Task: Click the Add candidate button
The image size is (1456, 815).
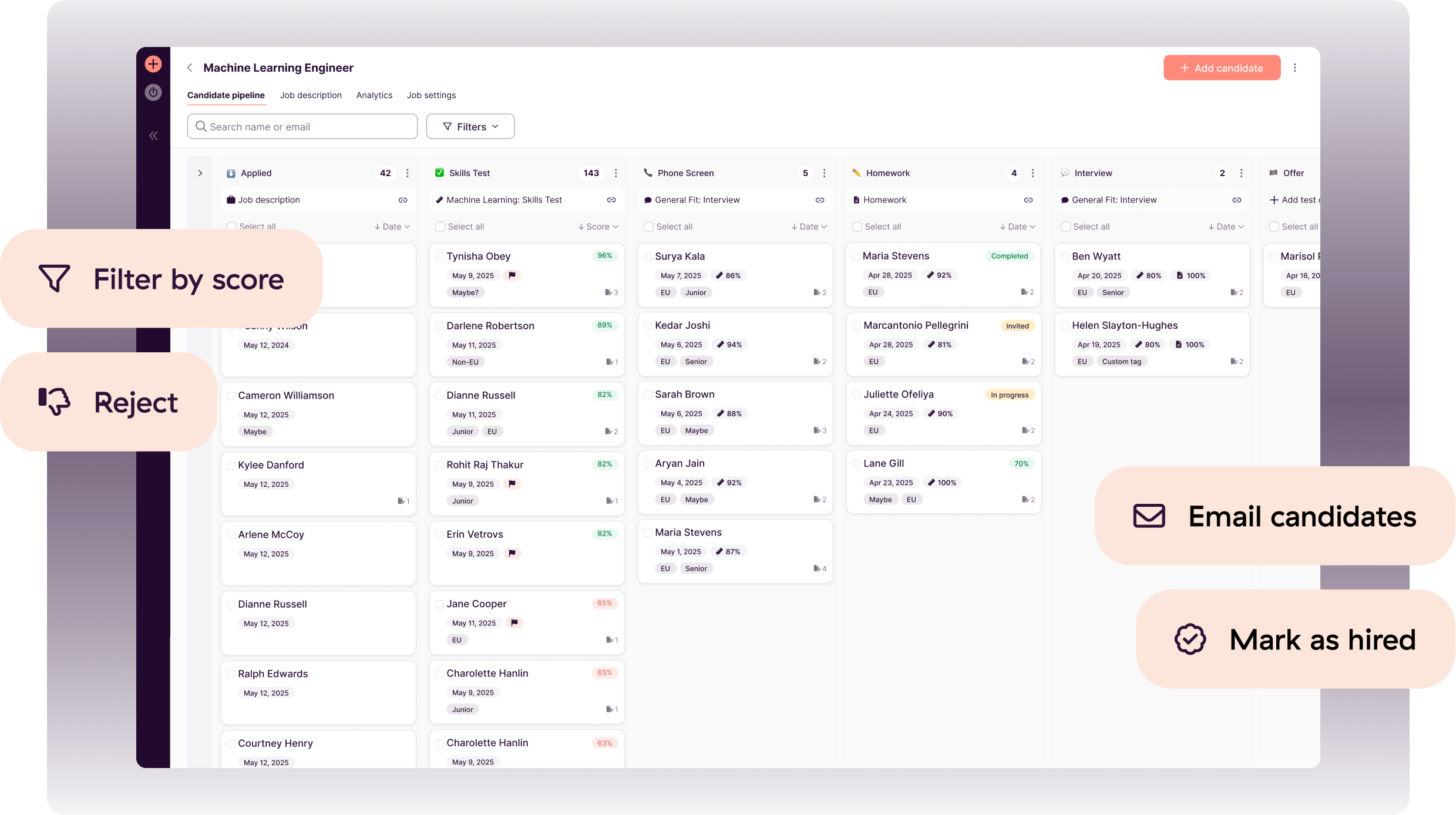Action: pyautogui.click(x=1222, y=68)
